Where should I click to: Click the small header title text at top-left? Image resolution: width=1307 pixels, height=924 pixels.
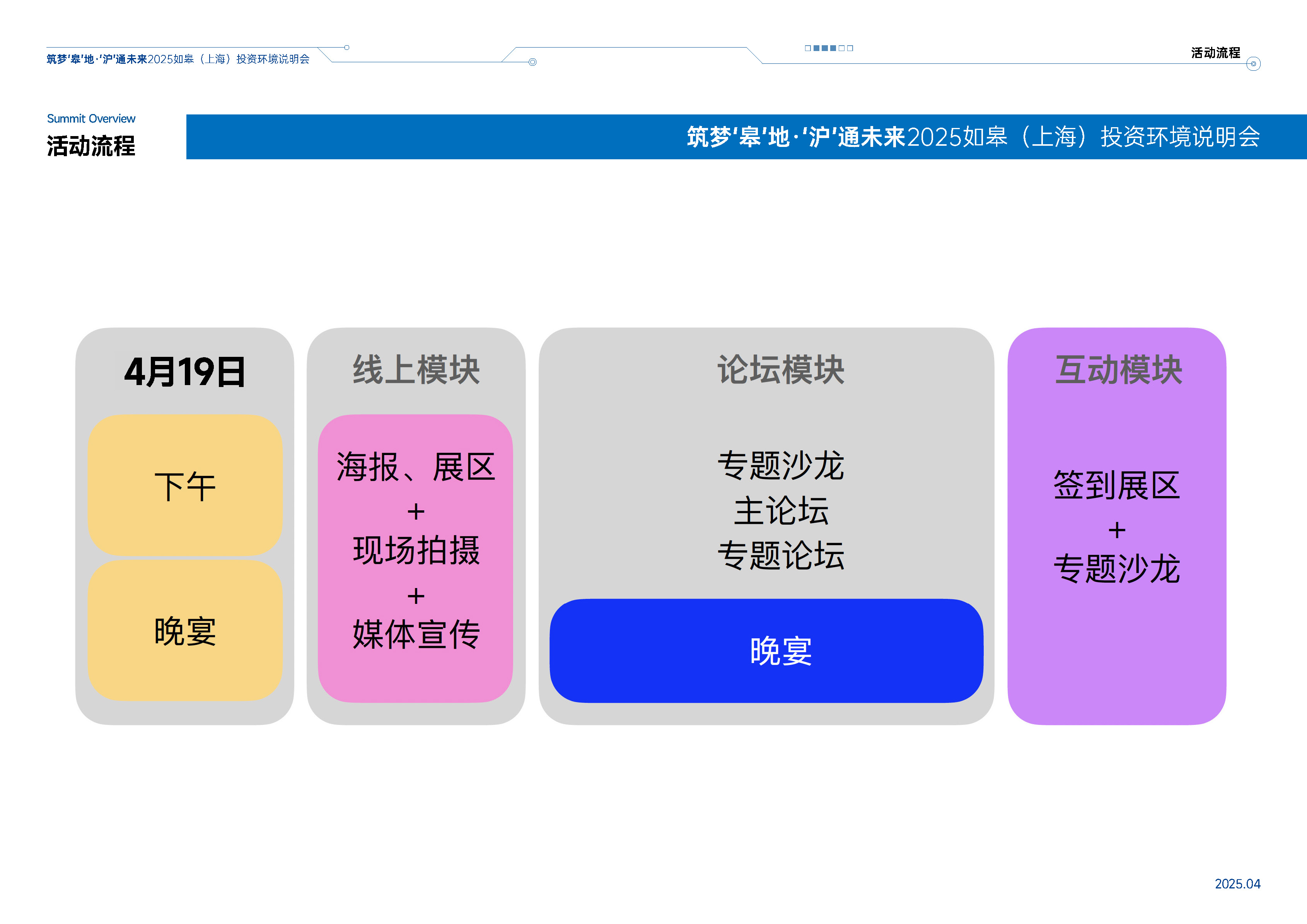(177, 59)
